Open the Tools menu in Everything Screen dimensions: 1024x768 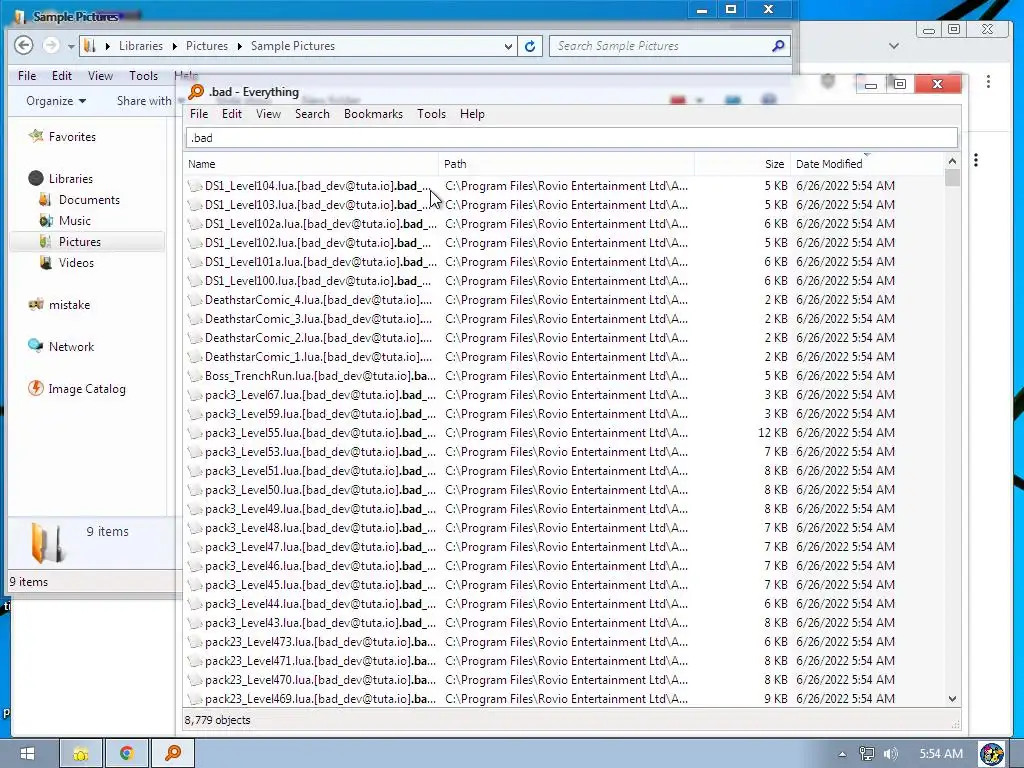click(x=432, y=114)
